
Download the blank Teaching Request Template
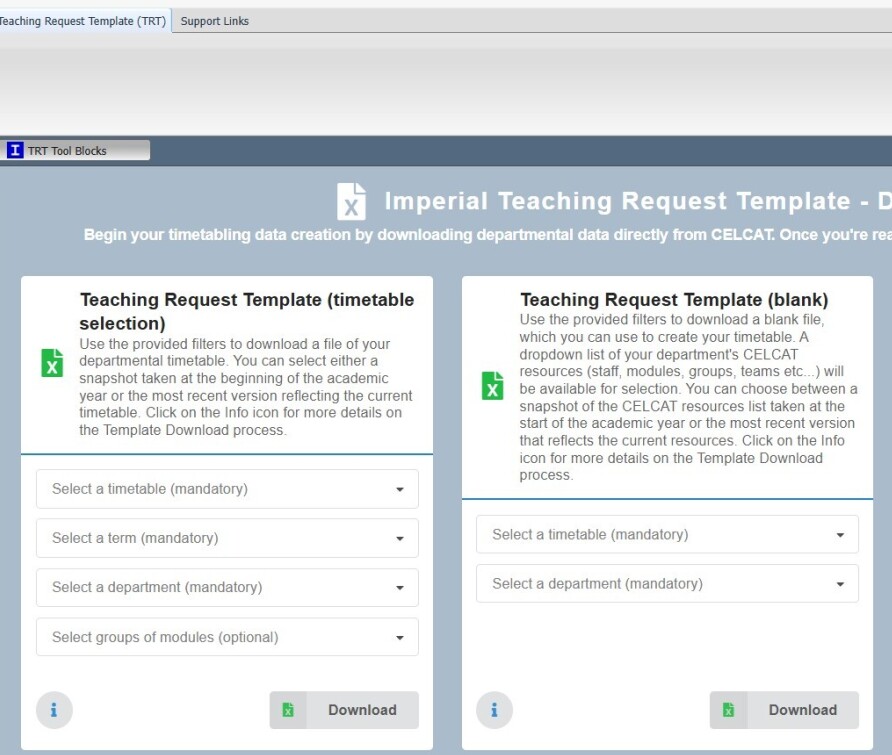pyautogui.click(x=784, y=710)
